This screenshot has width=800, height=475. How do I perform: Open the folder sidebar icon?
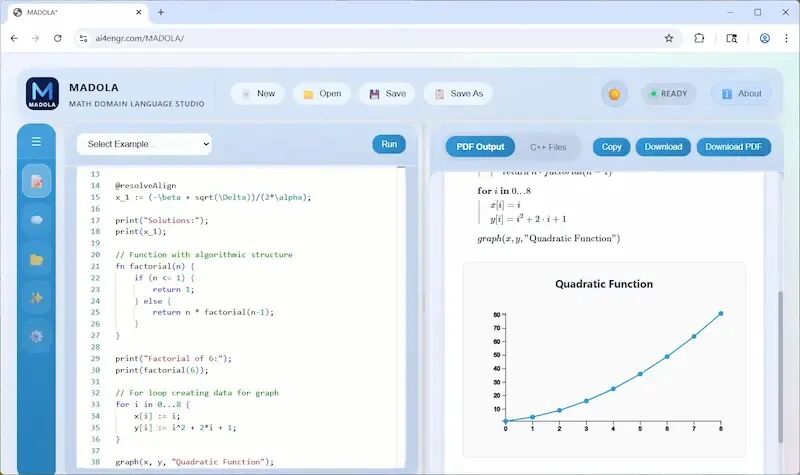pyautogui.click(x=37, y=260)
